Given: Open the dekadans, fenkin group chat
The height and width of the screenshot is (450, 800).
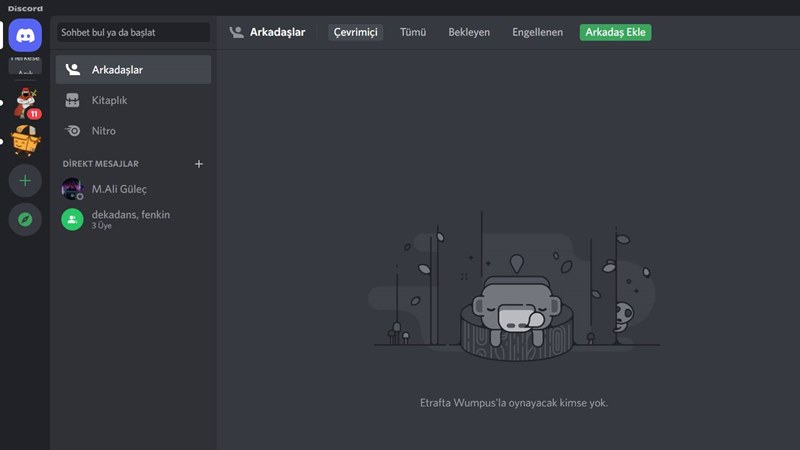Looking at the screenshot, I should pyautogui.click(x=133, y=219).
